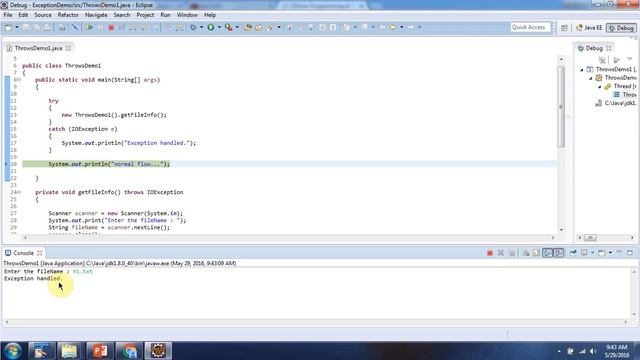Collapse the Thread node in Debug view
This screenshot has width=640, height=360.
click(600, 87)
